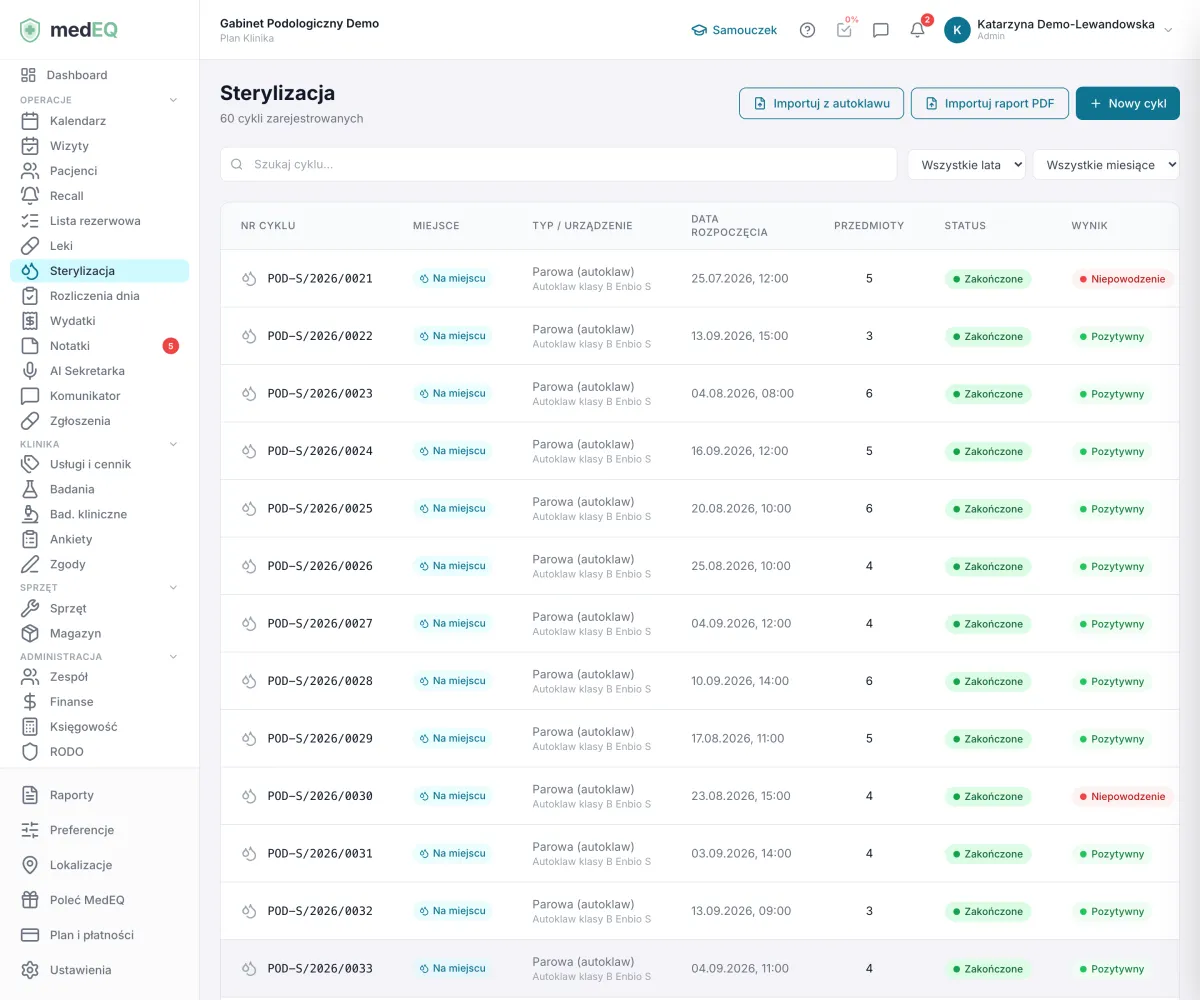Open the chat messages icon in header
Image resolution: width=1200 pixels, height=1000 pixels.
881,30
